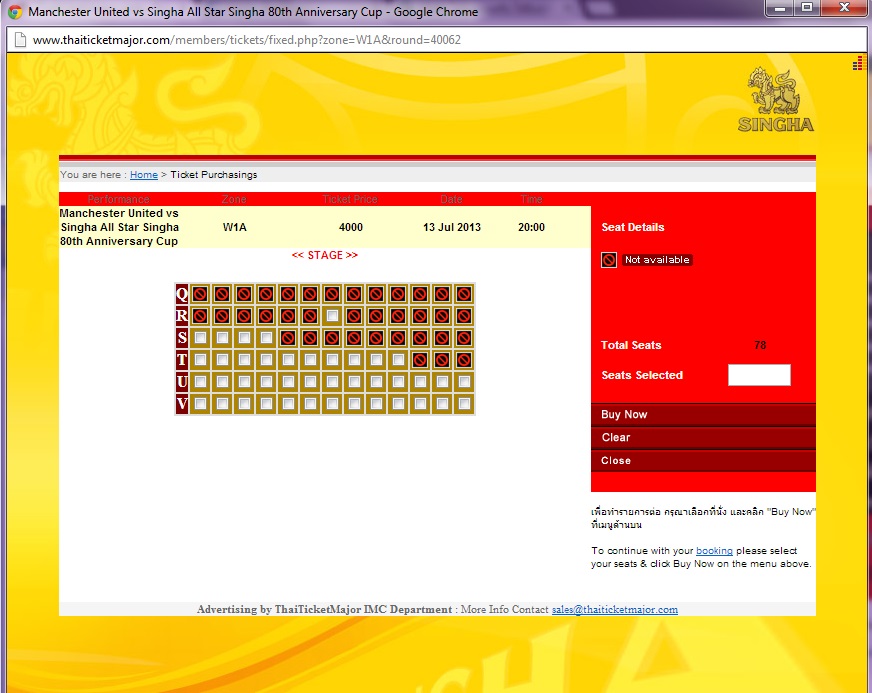
Task: Click the row R label
Action: coord(182,316)
